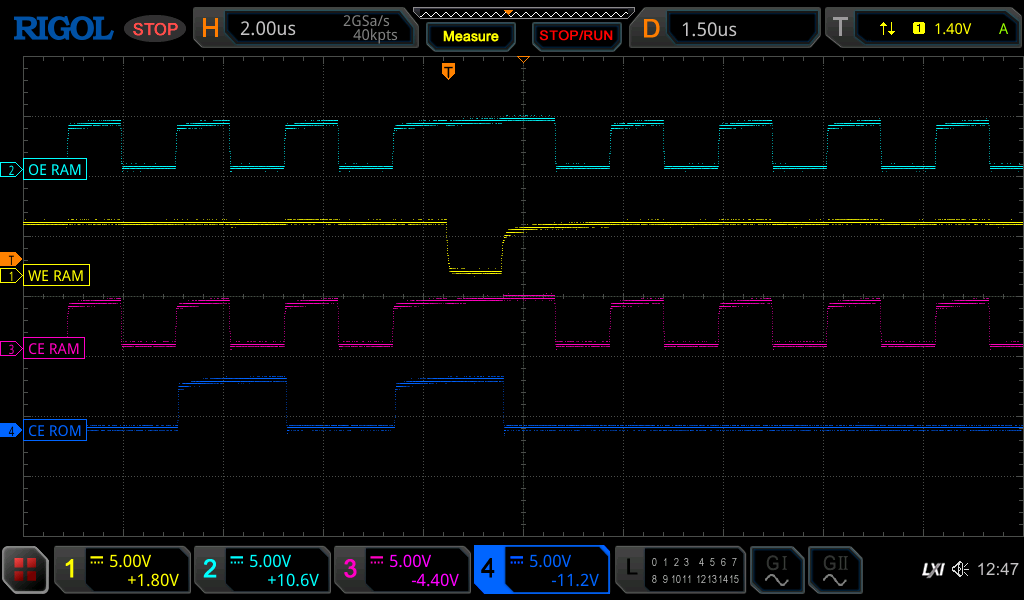Open the GII source generator panel

[835, 569]
